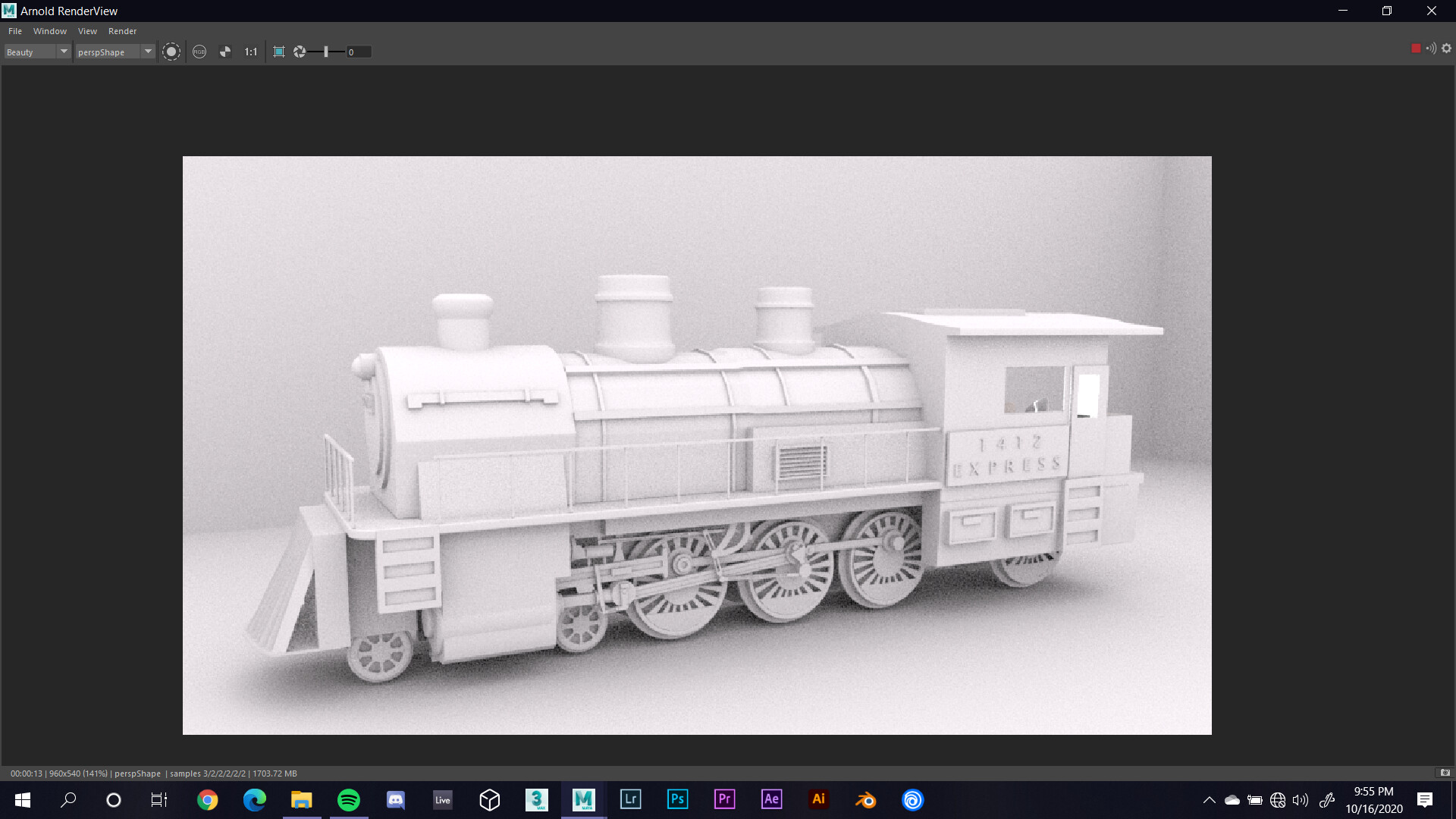Open Arnold render settings gear icon
Screen dimensions: 1456x819
pyautogui.click(x=1446, y=48)
